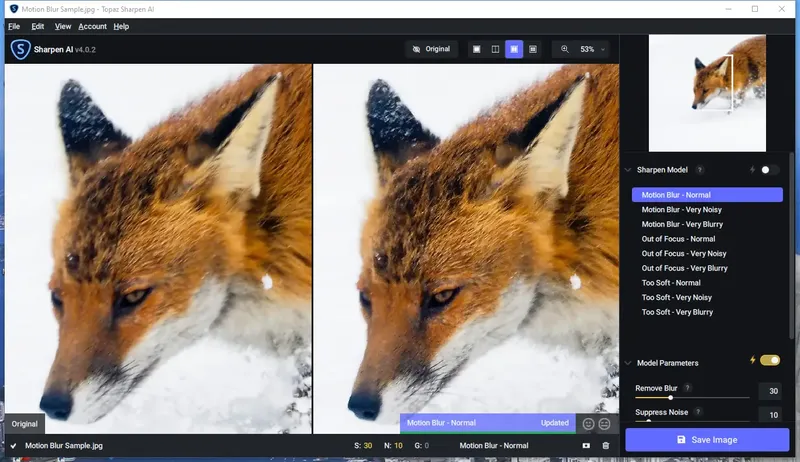This screenshot has height=462, width=800.
Task: Open the Edit menu
Action: click(38, 27)
